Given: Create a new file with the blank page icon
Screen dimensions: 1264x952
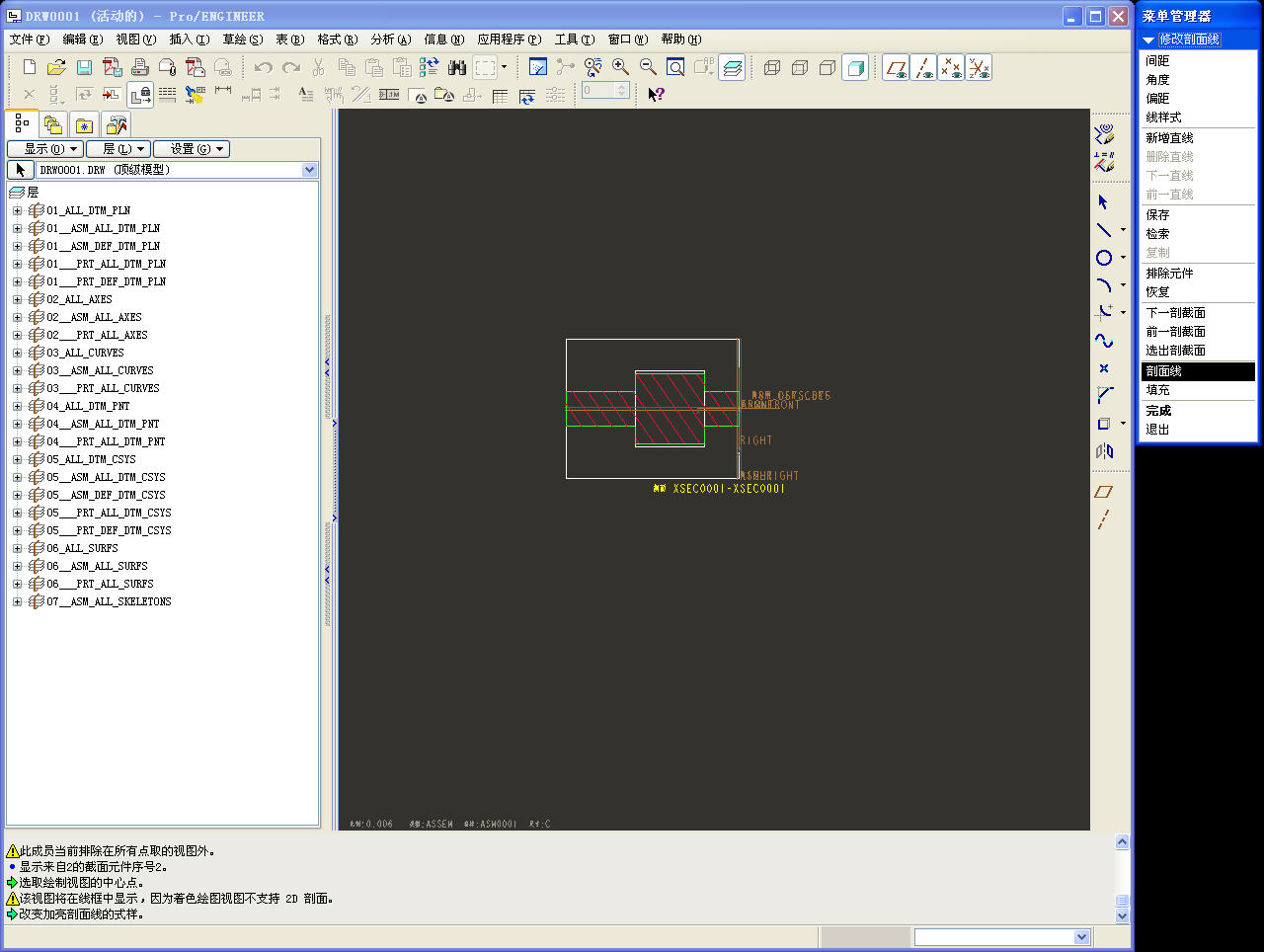Looking at the screenshot, I should point(30,67).
